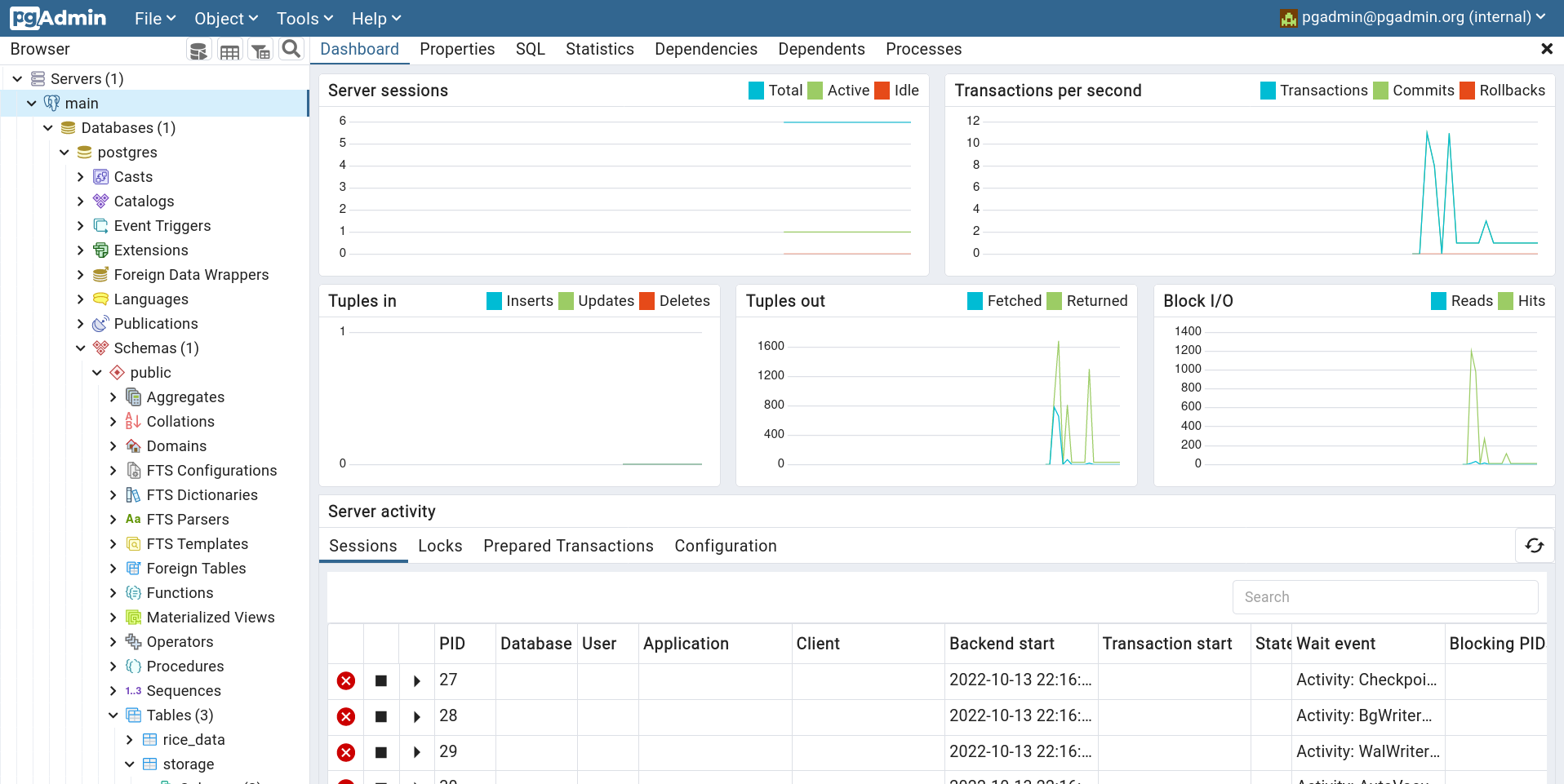Select the Procedures tree item
This screenshot has width=1564, height=784.
pyautogui.click(x=185, y=667)
